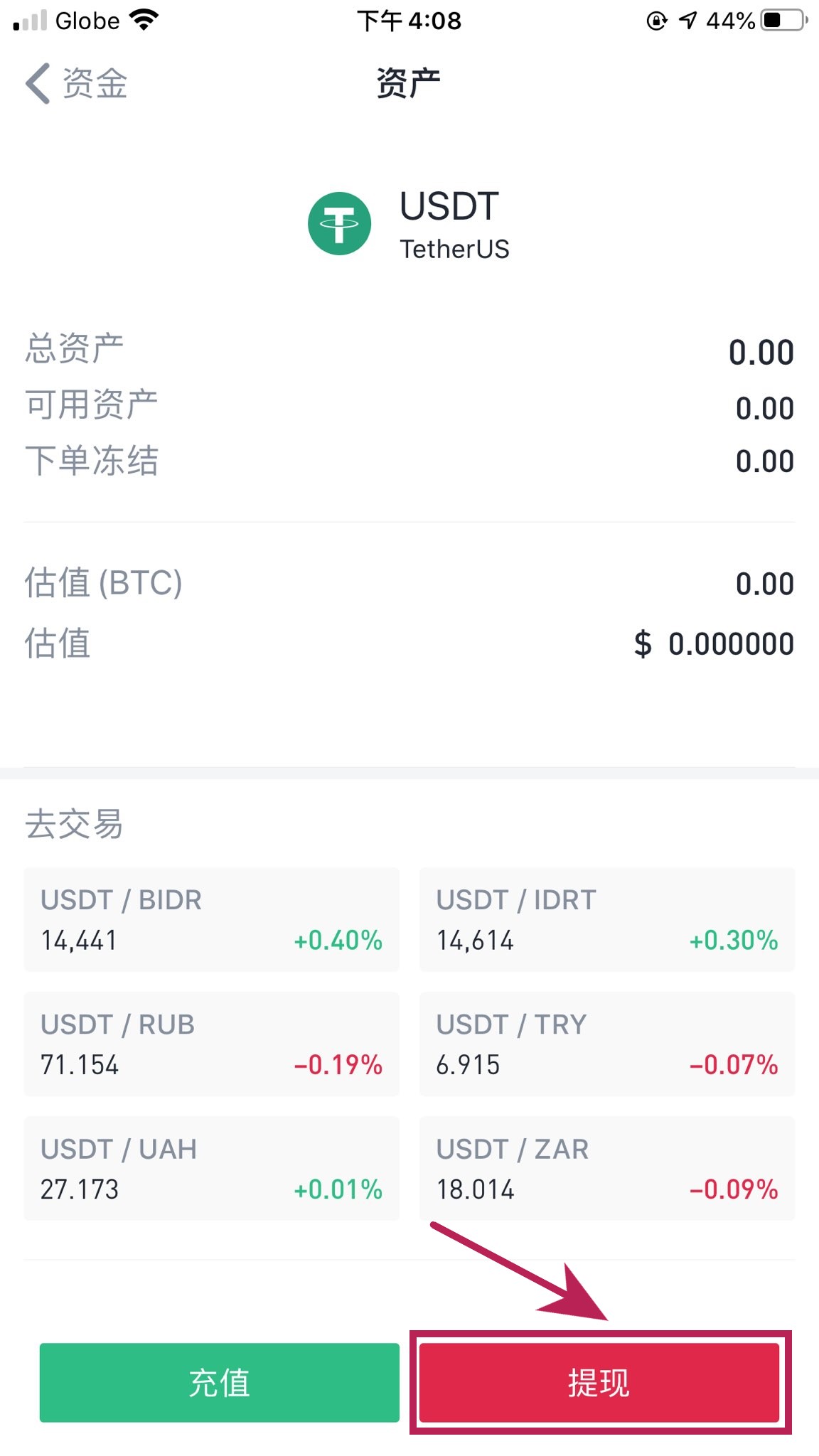
Task: Tap the battery indicator icon
Action: tap(783, 20)
